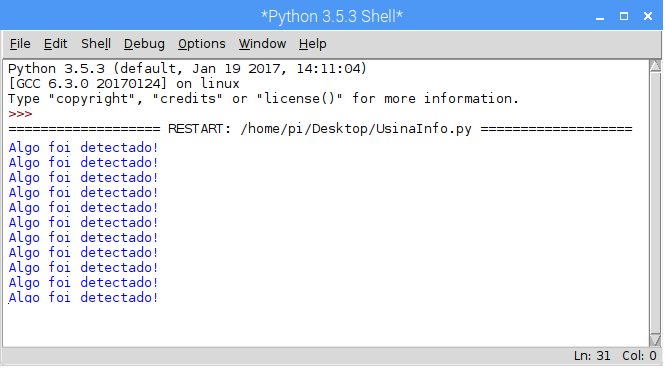Click the empty area below the output

tap(326, 324)
